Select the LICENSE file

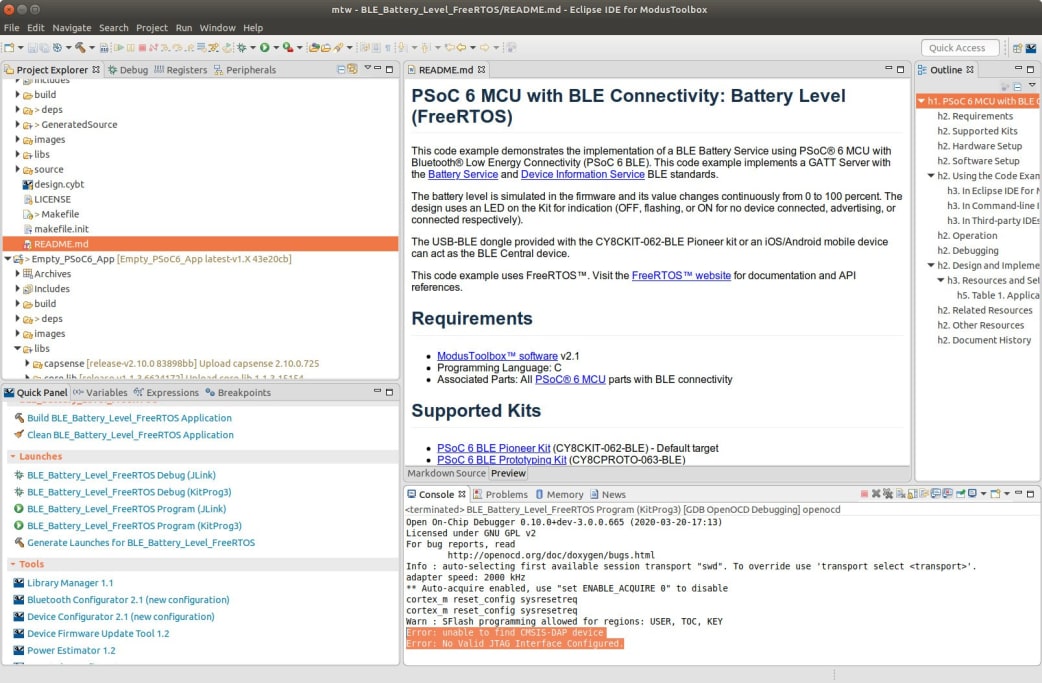[x=52, y=199]
